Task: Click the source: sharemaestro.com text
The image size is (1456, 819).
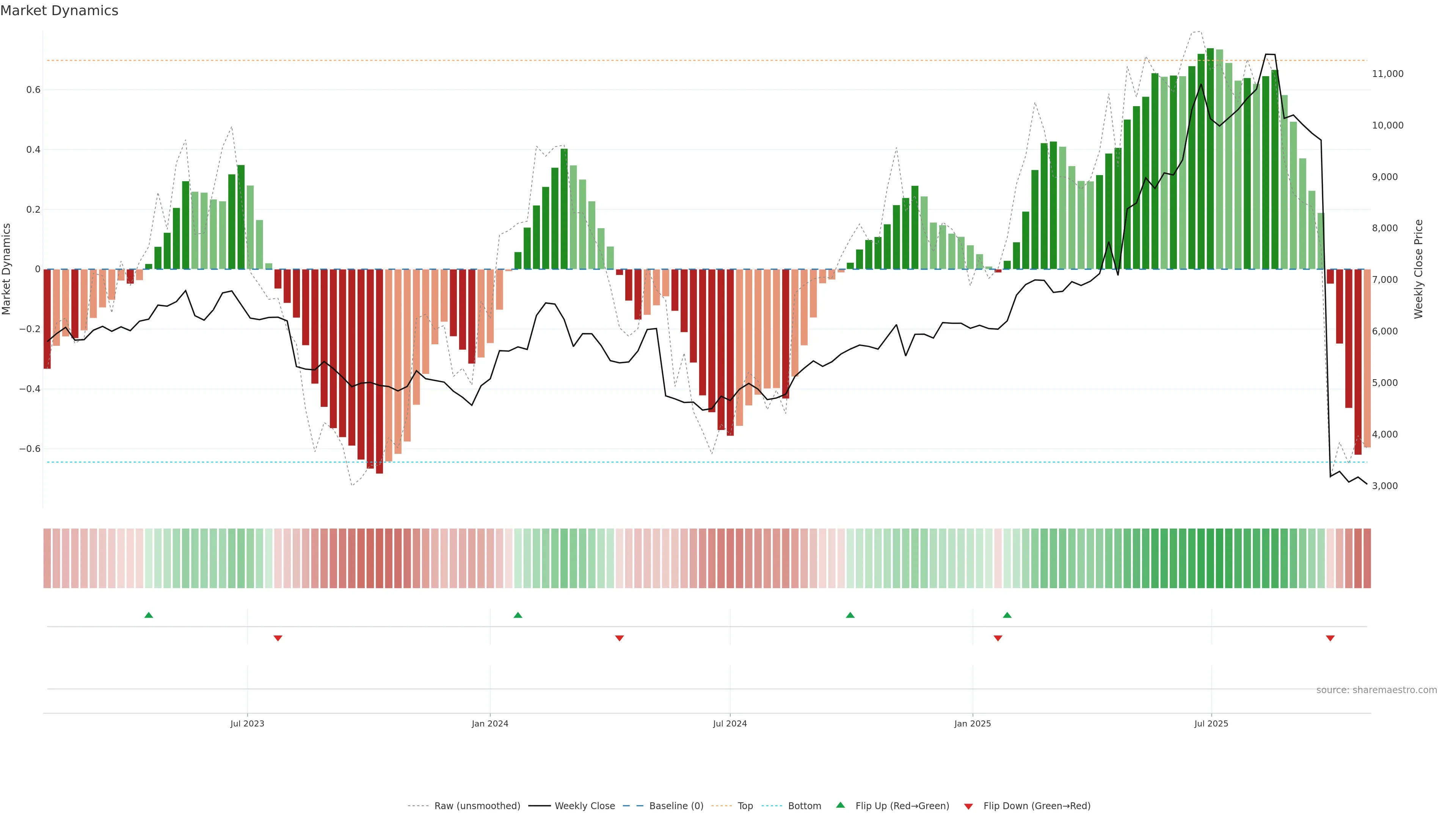Action: pos(1376,690)
